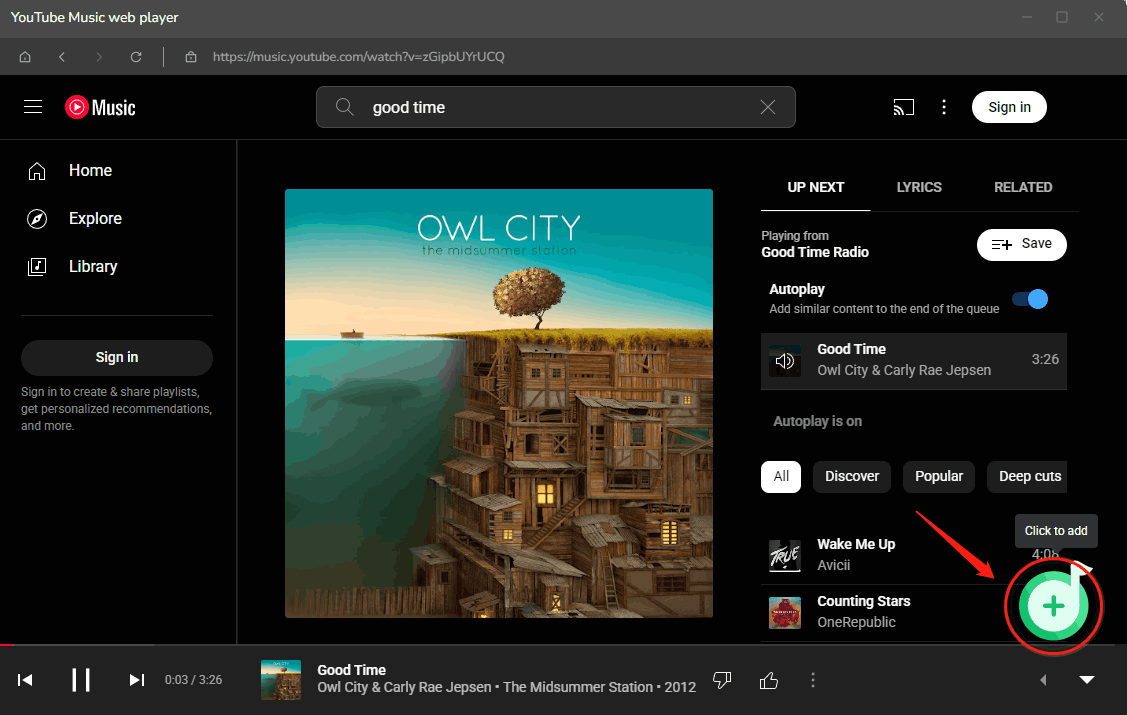Turn off the Autoplay switch
Image resolution: width=1127 pixels, height=715 pixels.
(1030, 299)
